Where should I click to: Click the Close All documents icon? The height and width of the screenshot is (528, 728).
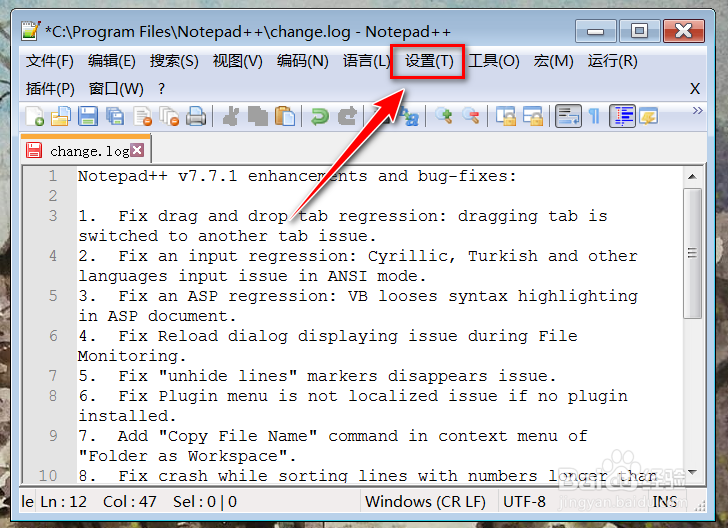169,116
